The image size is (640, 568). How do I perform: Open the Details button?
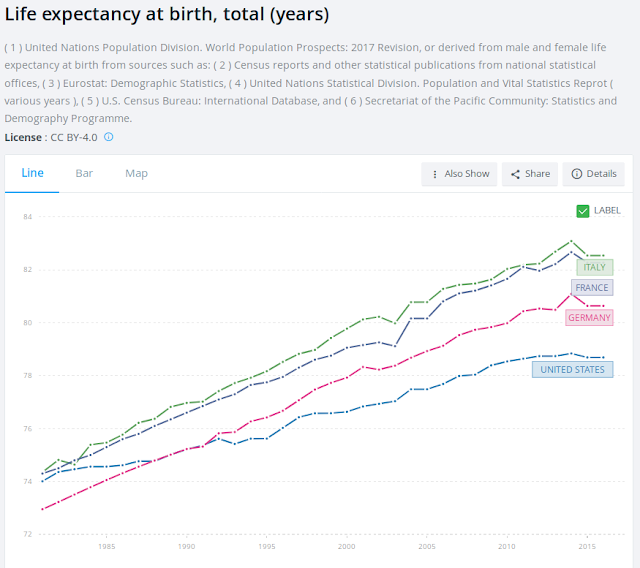point(593,174)
